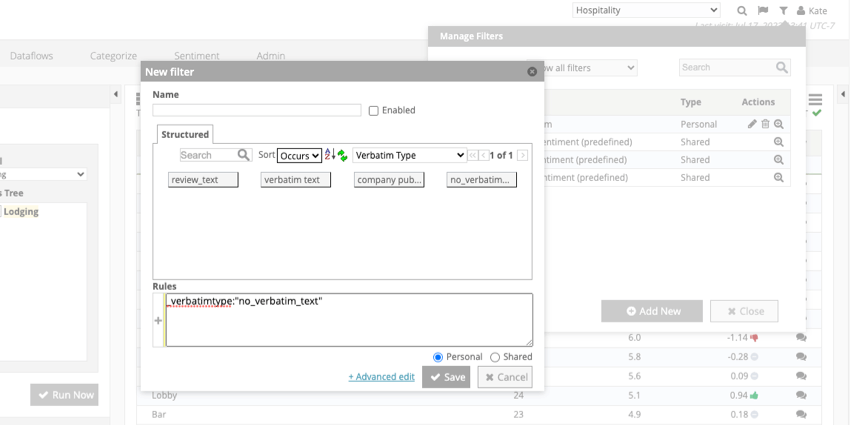Cancel the new filter dialog
This screenshot has height=425, width=850.
point(505,377)
